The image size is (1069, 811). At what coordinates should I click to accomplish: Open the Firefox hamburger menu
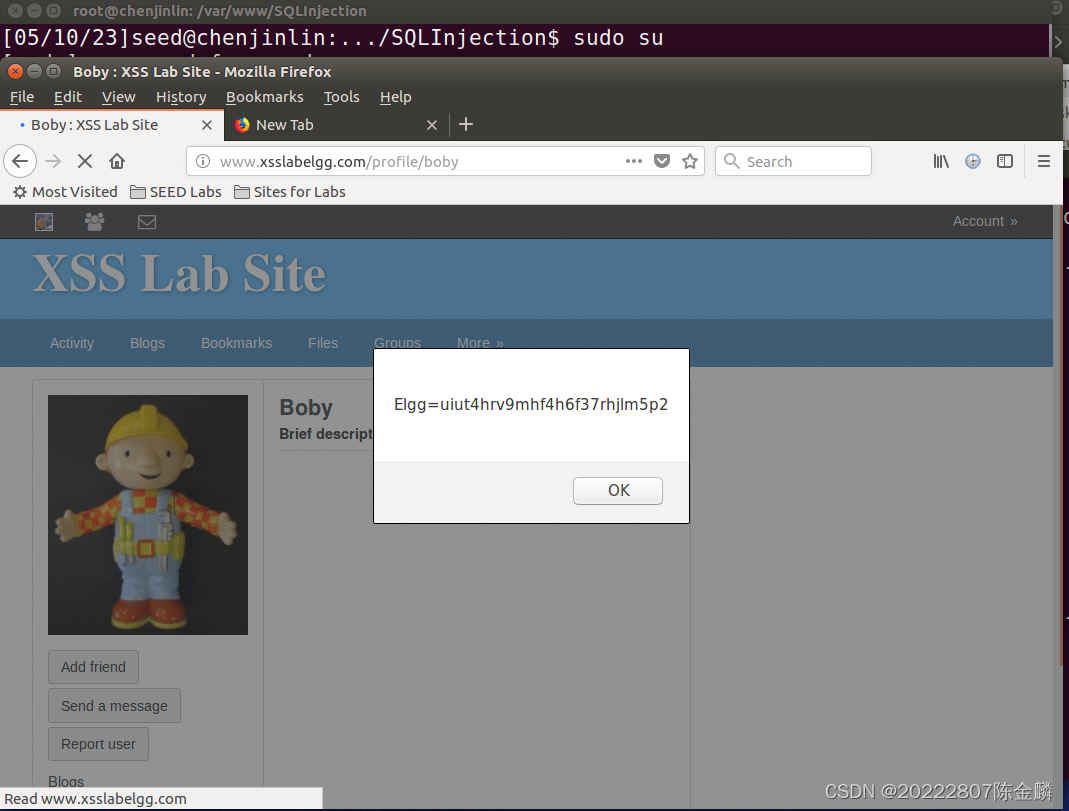pyautogui.click(x=1044, y=162)
